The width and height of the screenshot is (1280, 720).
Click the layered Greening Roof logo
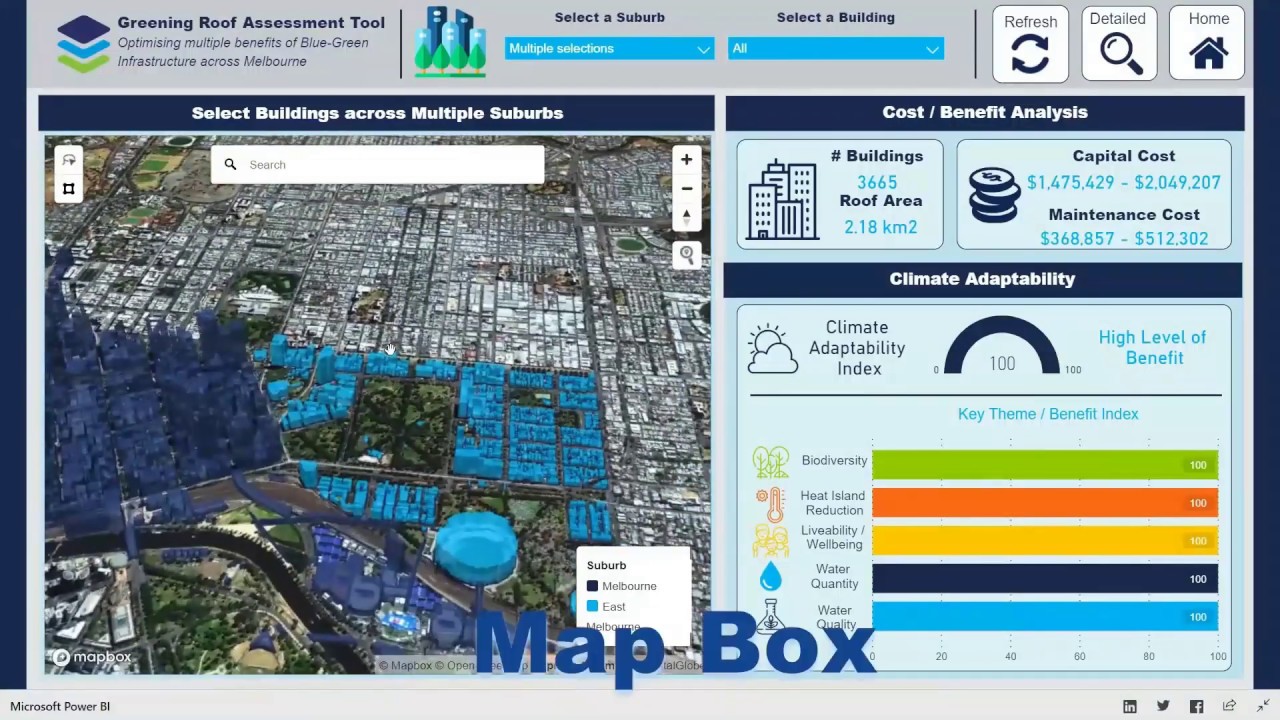coord(83,44)
